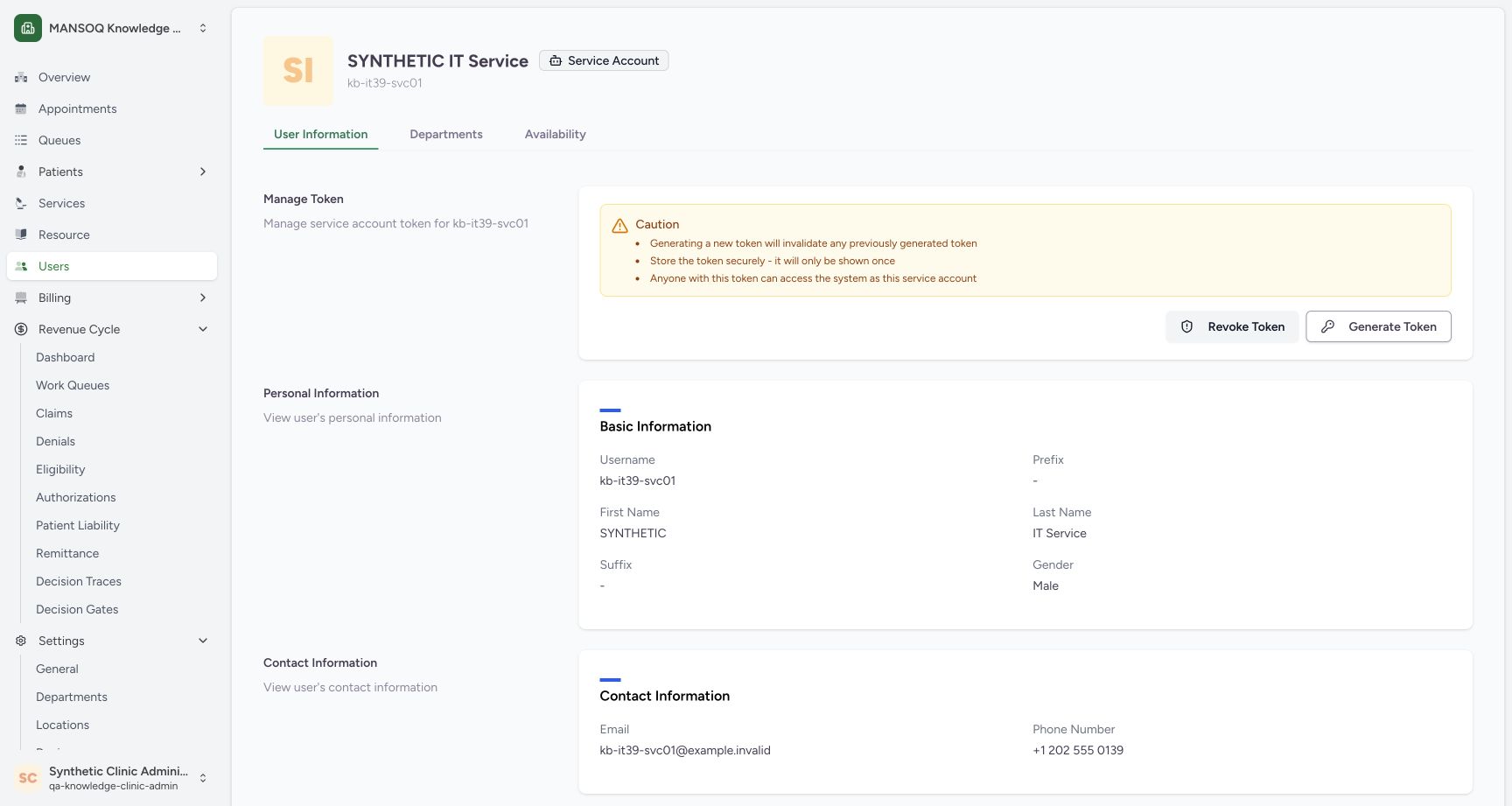1512x806 pixels.
Task: Click the Billing sidebar icon
Action: point(21,298)
